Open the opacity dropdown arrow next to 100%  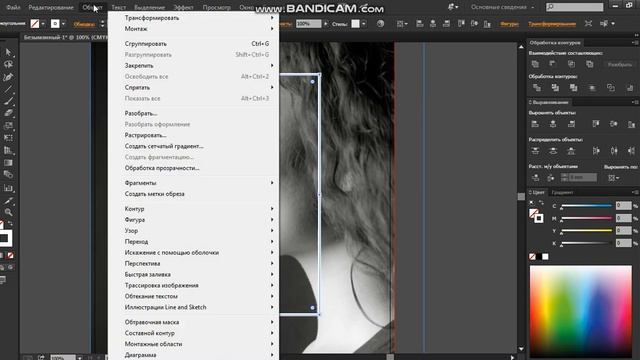point(325,24)
